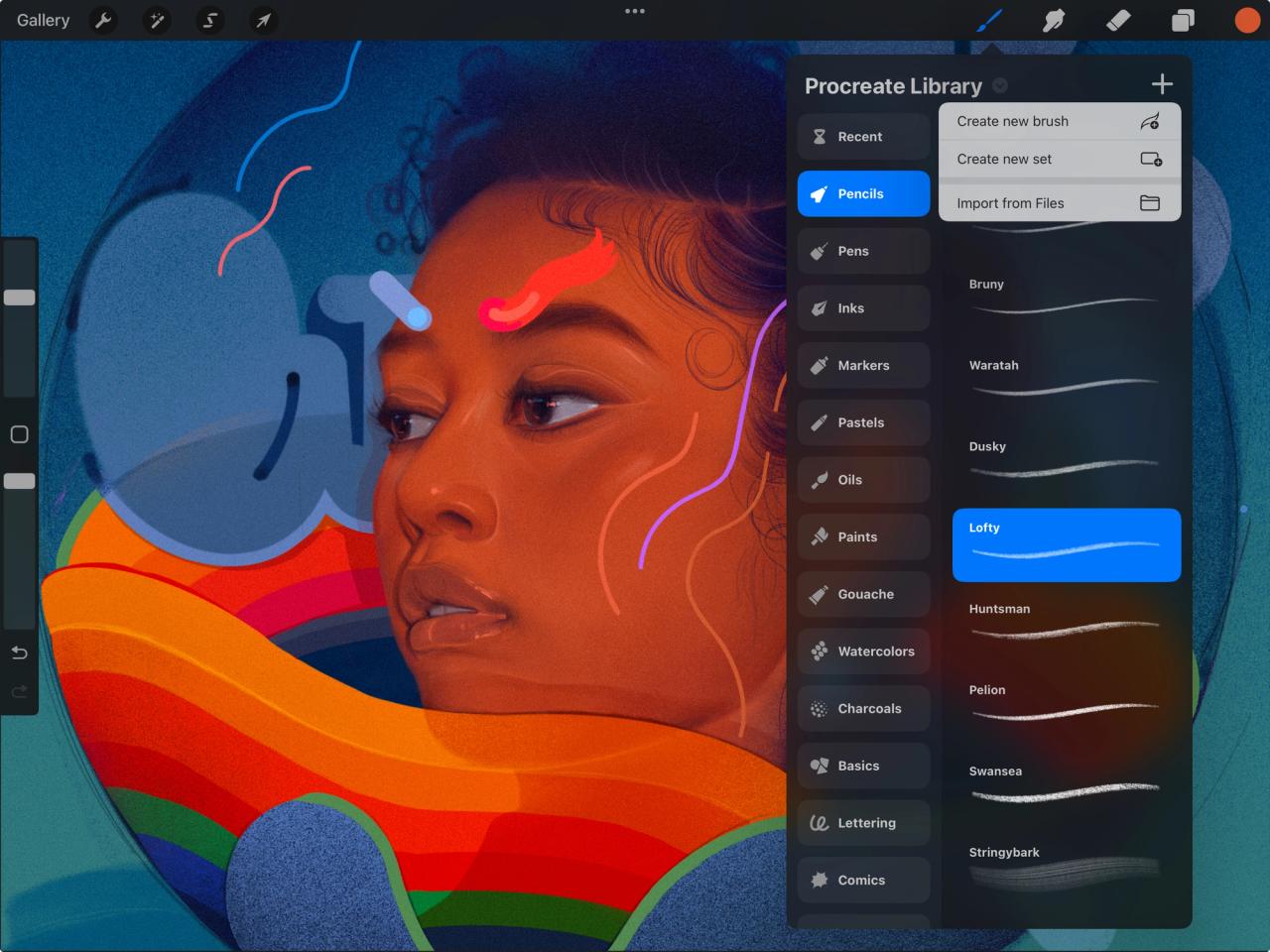Open the active color swatch

(x=1246, y=20)
